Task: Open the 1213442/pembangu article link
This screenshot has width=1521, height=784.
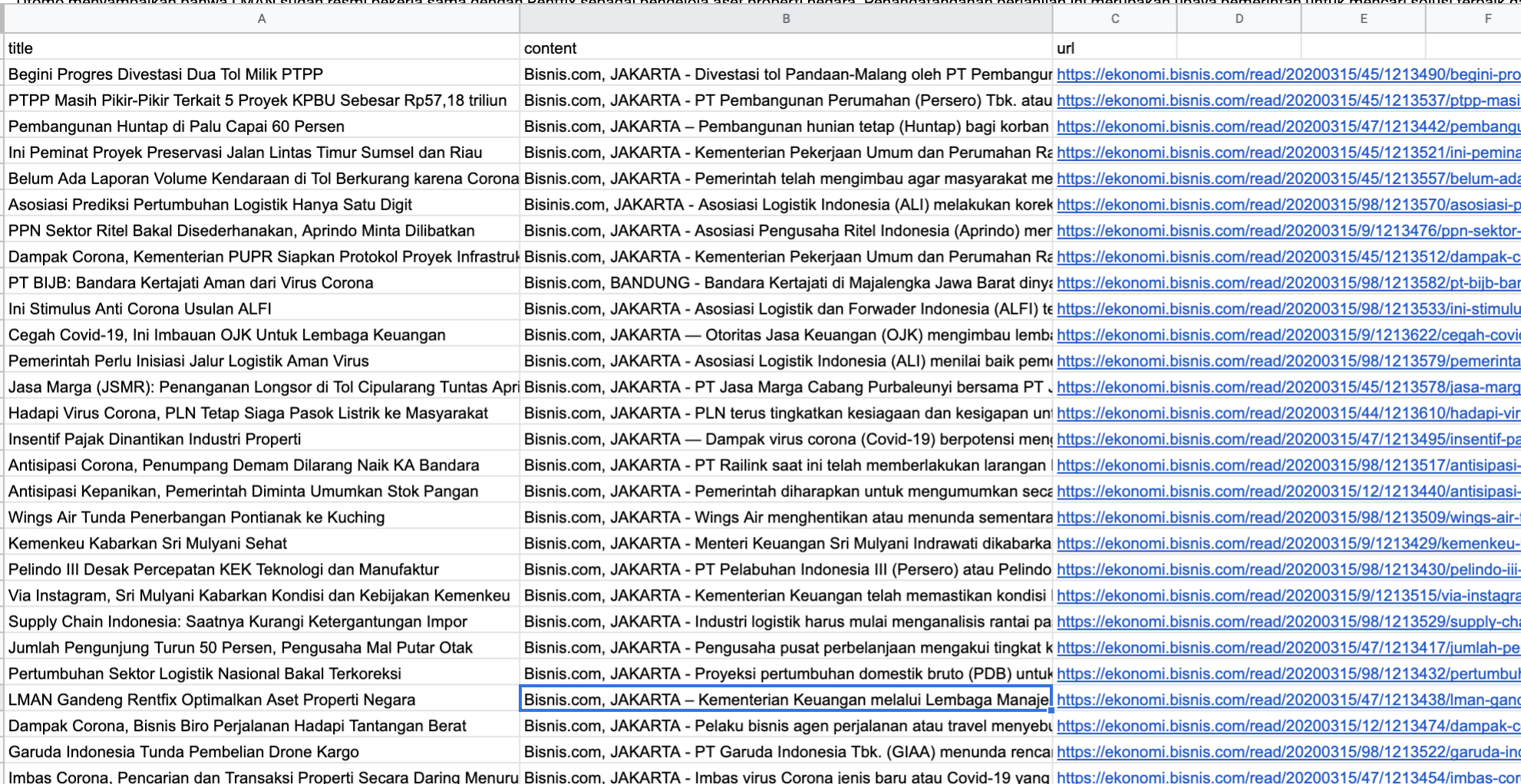Action: (x=1288, y=127)
